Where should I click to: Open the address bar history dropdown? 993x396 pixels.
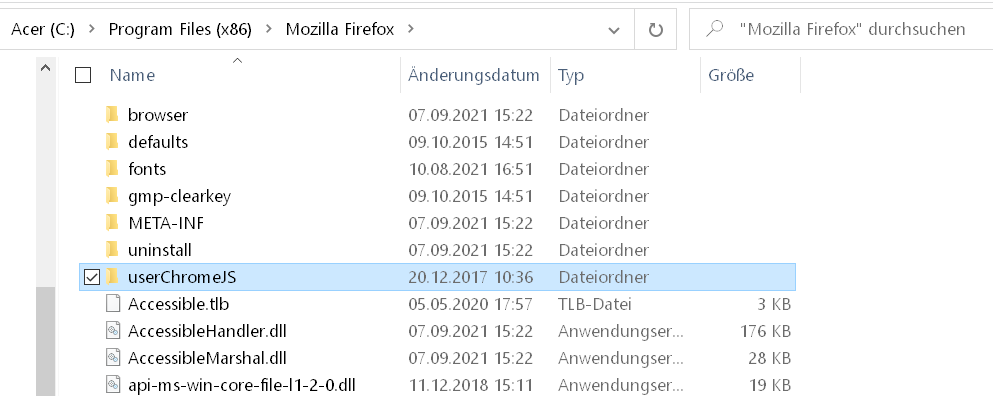pos(613,30)
